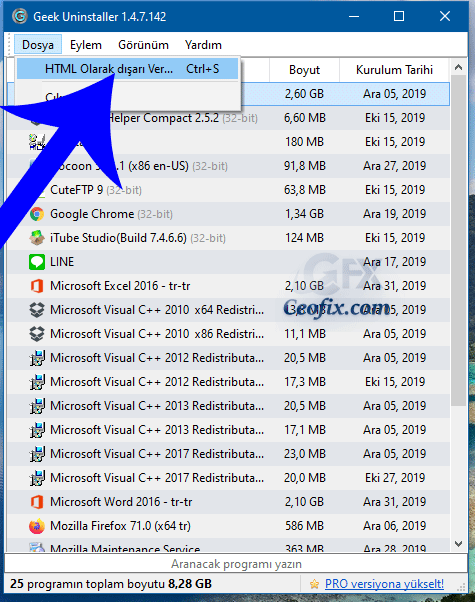The width and height of the screenshot is (475, 602).
Task: Click the Visual C++ 2010 x86 icon
Action: point(37,334)
